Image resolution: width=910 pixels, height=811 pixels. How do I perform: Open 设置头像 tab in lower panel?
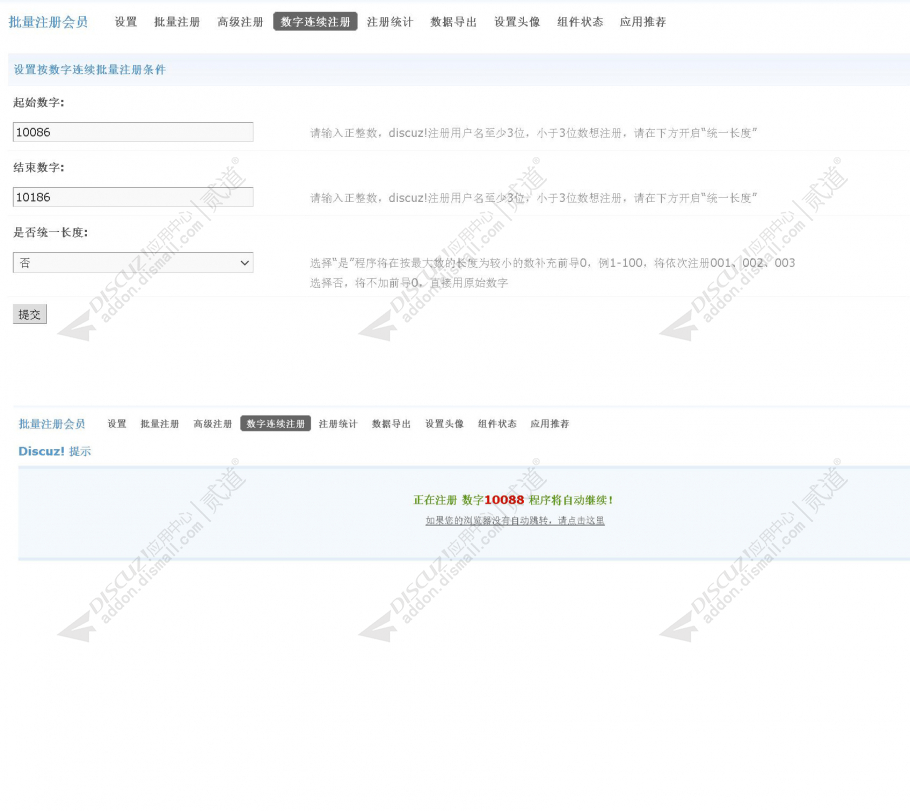coord(445,424)
